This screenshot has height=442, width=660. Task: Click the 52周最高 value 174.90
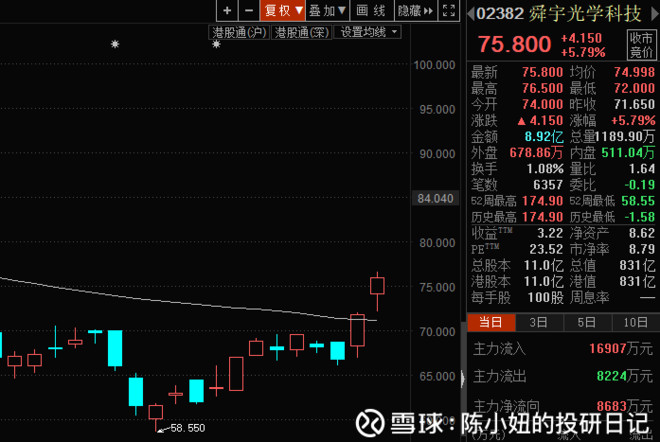pyautogui.click(x=543, y=201)
